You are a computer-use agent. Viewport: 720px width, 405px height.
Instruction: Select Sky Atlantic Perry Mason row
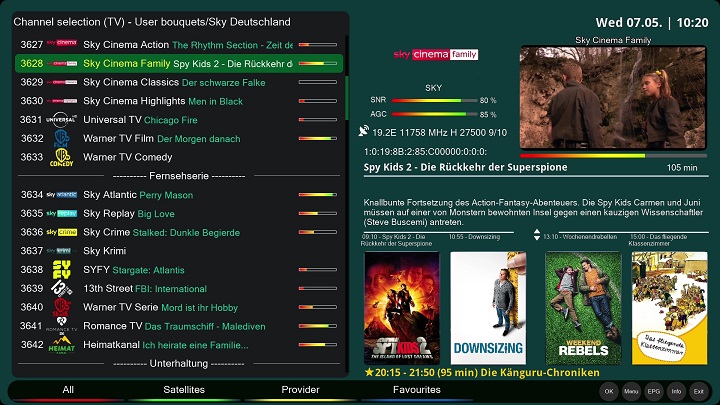coord(179,195)
